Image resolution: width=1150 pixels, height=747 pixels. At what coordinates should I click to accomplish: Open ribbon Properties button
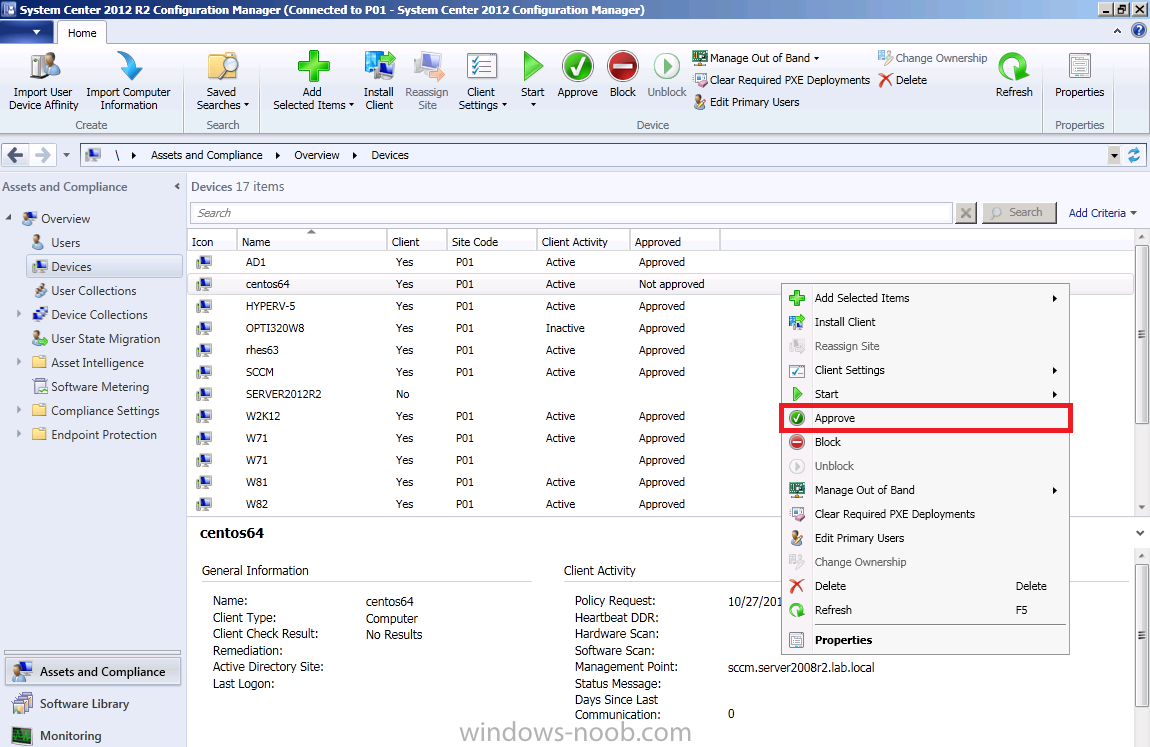tap(1079, 75)
